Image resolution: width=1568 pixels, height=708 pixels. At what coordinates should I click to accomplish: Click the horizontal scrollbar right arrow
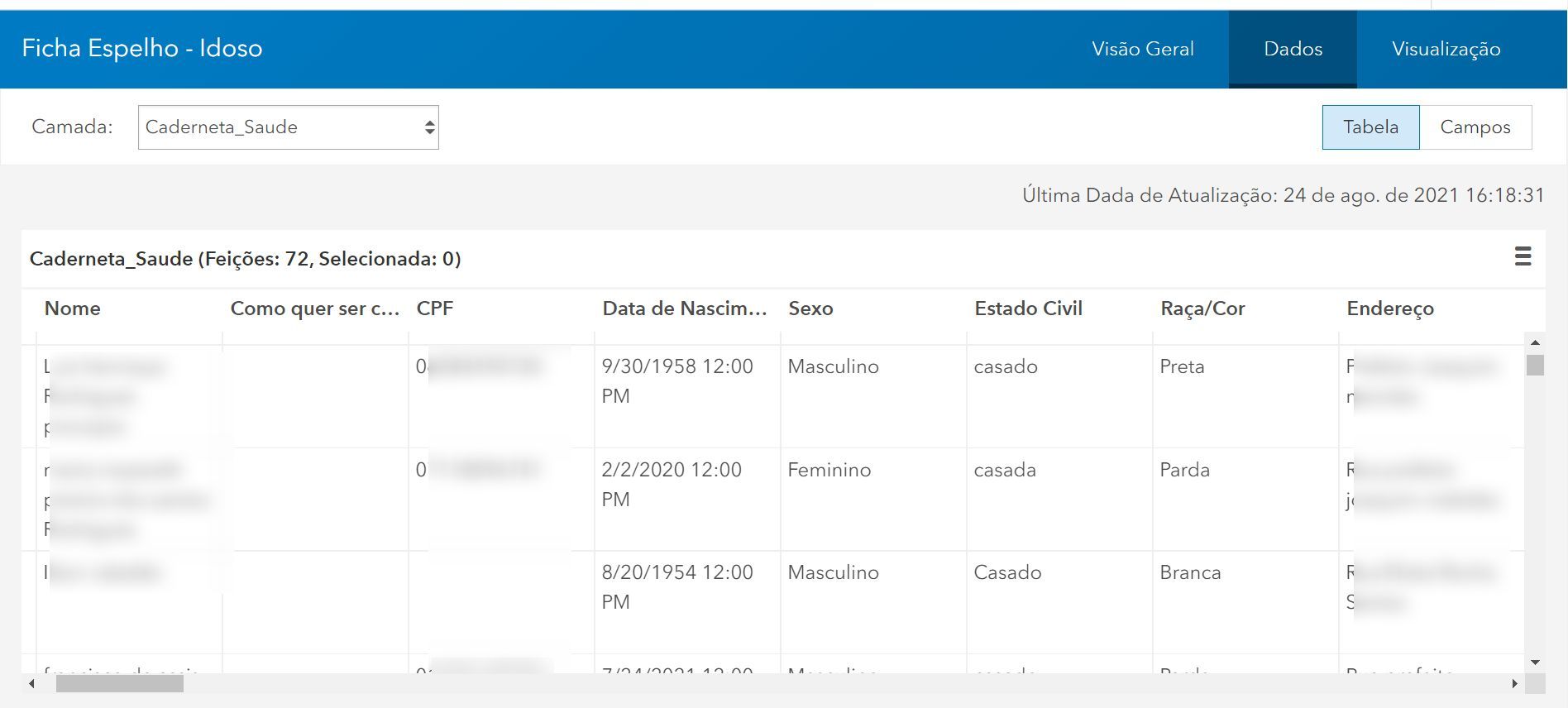tap(1515, 683)
